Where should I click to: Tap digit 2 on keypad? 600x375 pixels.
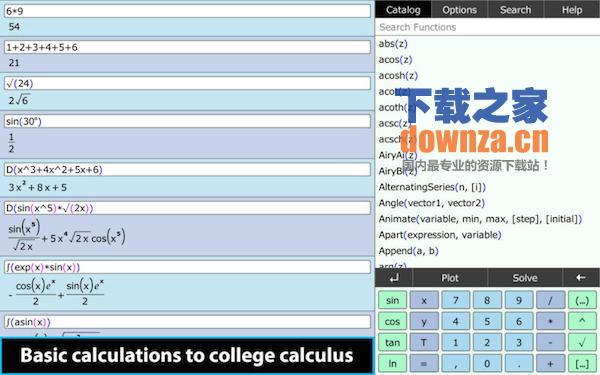point(487,342)
